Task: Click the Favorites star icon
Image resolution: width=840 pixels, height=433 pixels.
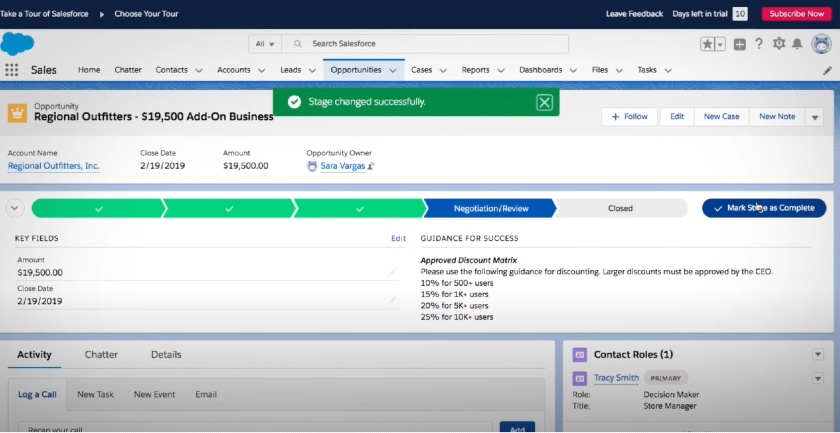Action: tap(708, 44)
